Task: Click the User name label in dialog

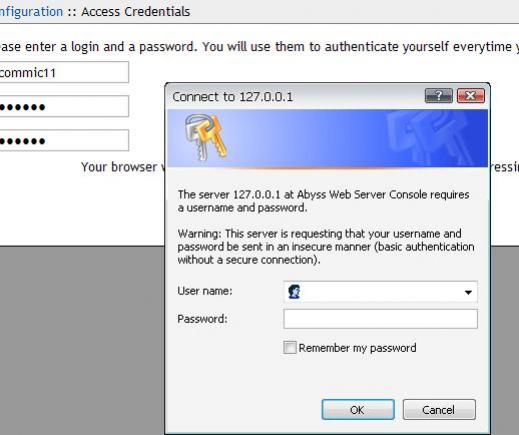Action: (205, 291)
